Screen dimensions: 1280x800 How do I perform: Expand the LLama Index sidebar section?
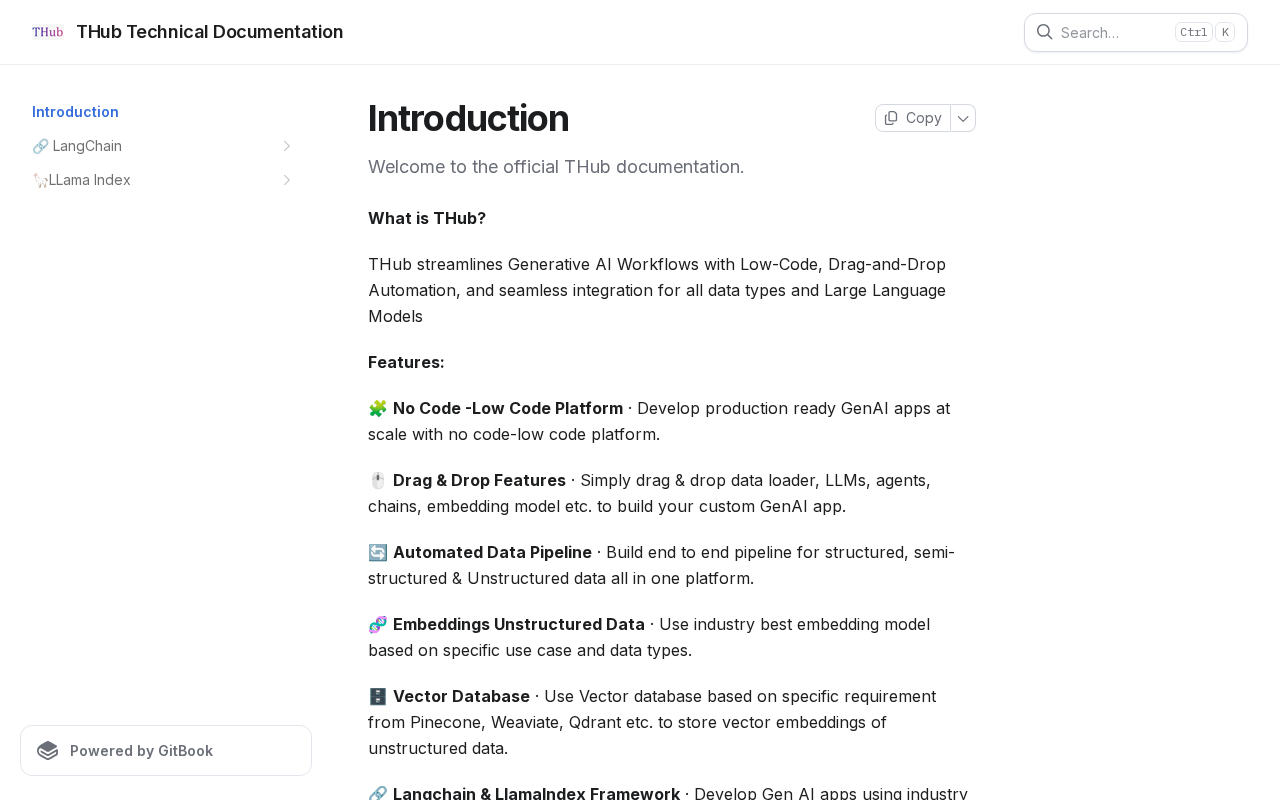(x=286, y=180)
